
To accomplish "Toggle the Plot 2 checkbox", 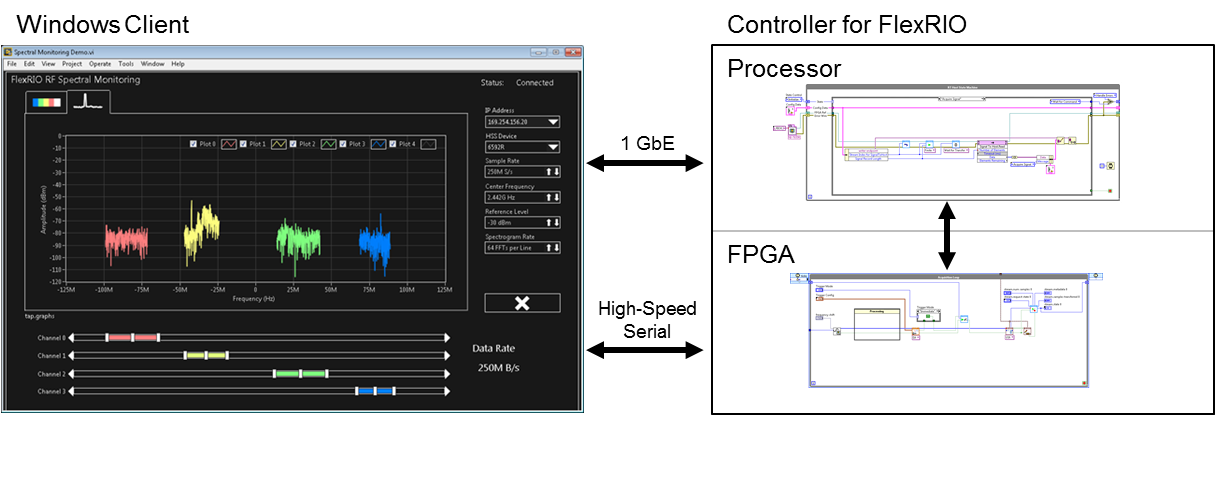I will [x=295, y=144].
